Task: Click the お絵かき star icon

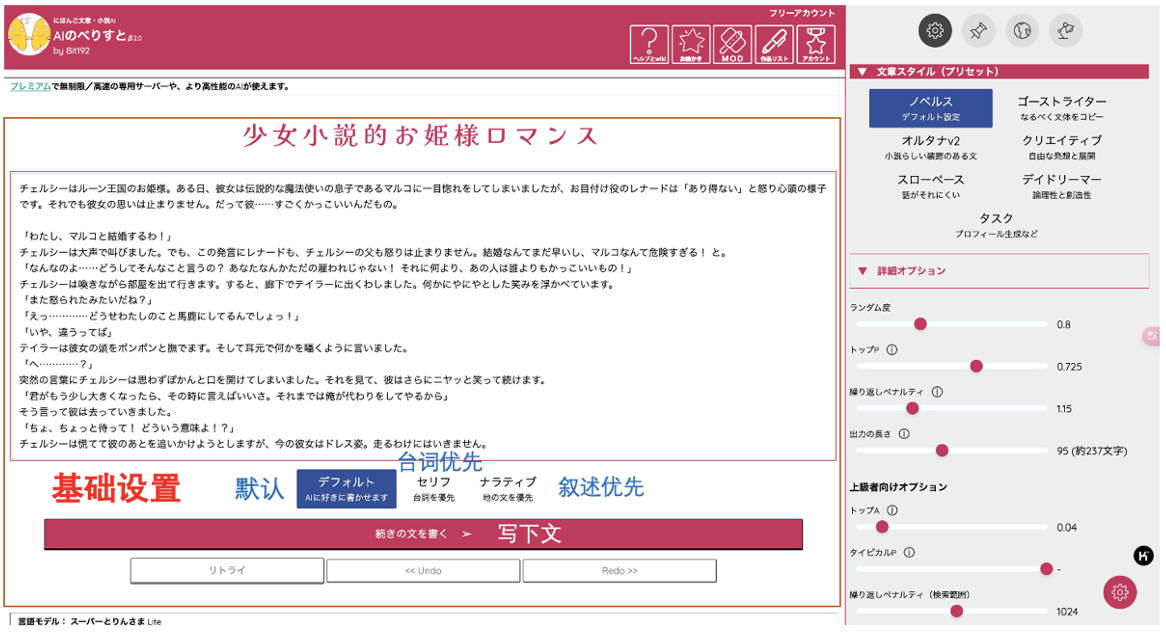Action: pos(690,45)
